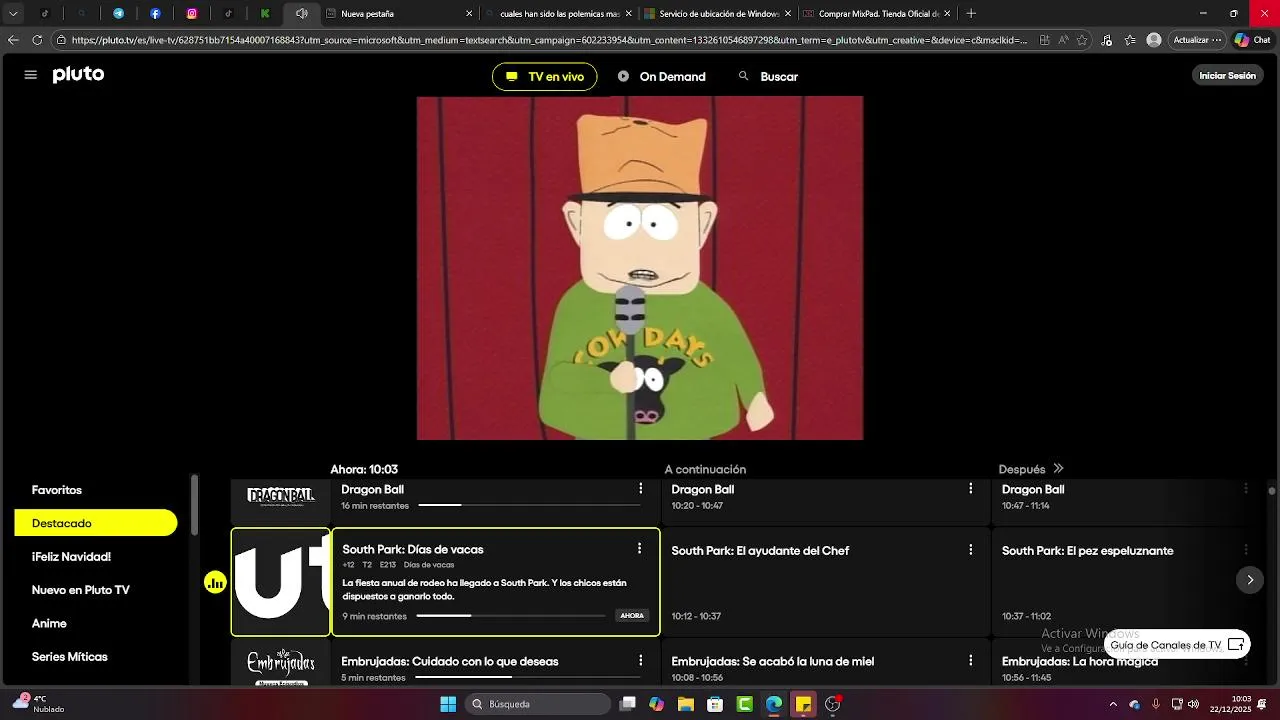This screenshot has width=1280, height=720.
Task: Open a new browser tab
Action: click(x=971, y=14)
